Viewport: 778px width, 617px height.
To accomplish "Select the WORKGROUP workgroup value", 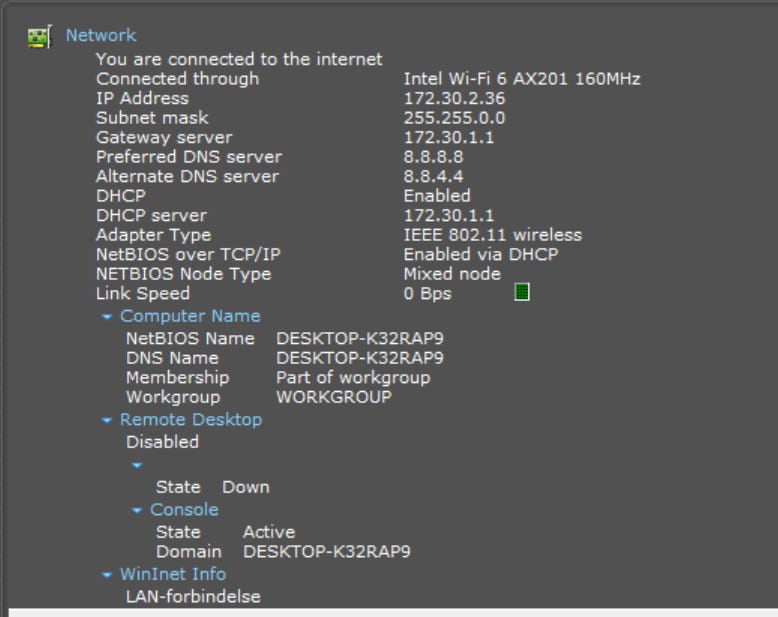I will 334,397.
